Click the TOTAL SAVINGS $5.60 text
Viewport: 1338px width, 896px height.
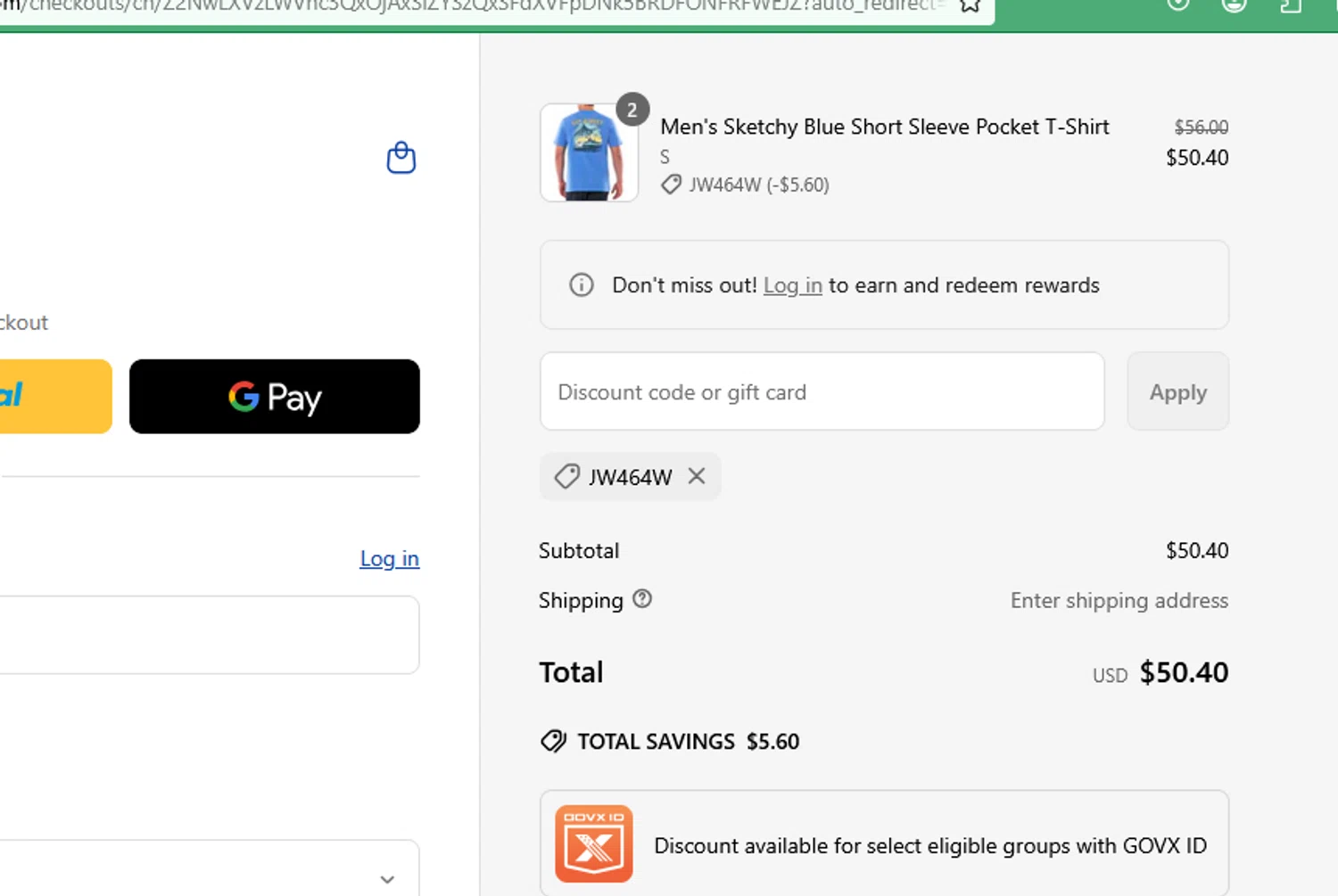coord(689,742)
